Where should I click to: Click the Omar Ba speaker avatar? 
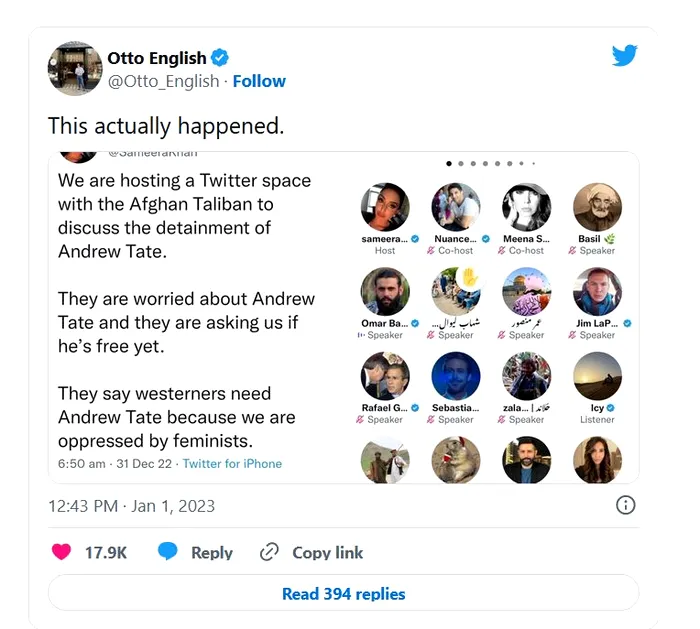click(385, 292)
